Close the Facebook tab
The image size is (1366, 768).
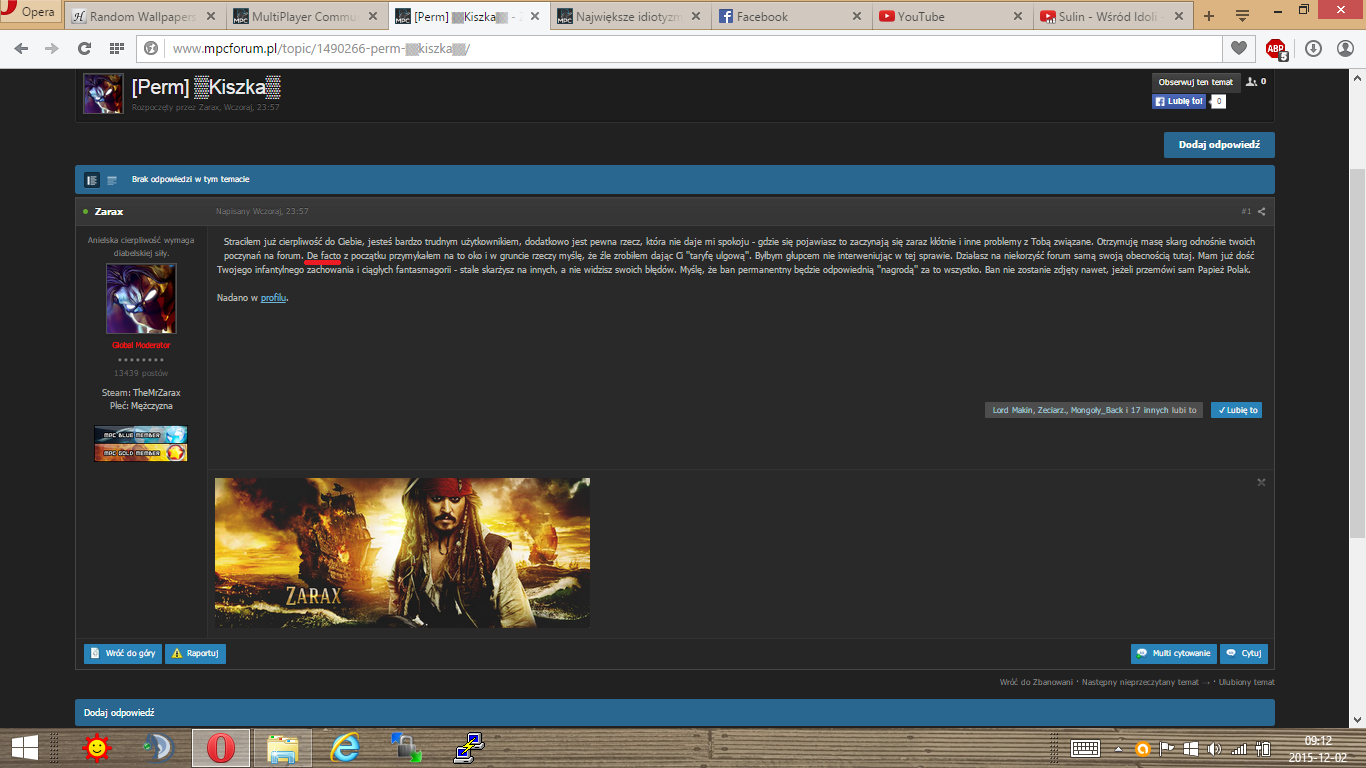click(x=857, y=16)
